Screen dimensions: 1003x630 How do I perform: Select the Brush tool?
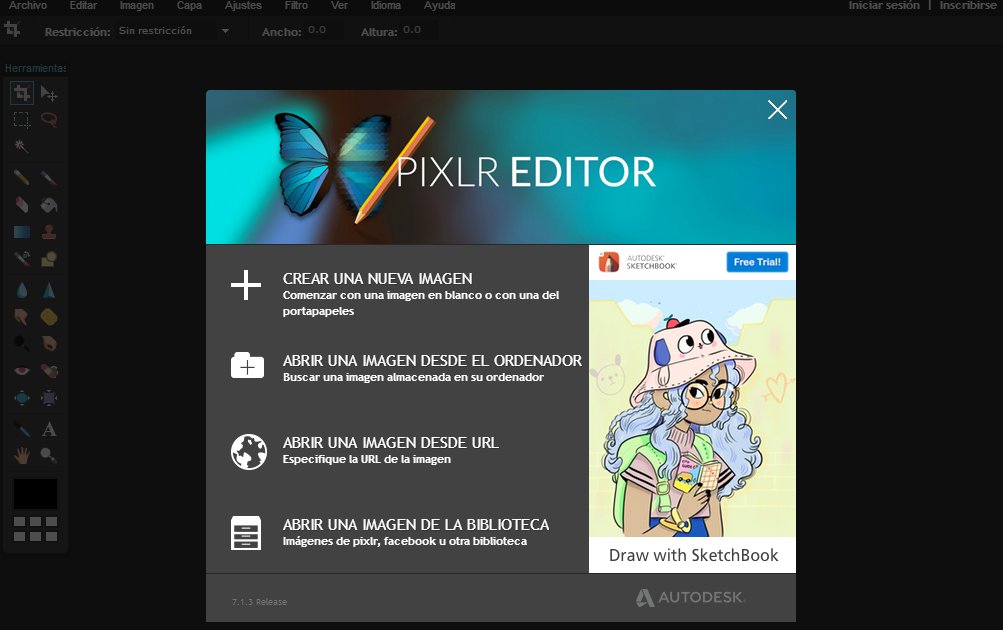point(49,177)
